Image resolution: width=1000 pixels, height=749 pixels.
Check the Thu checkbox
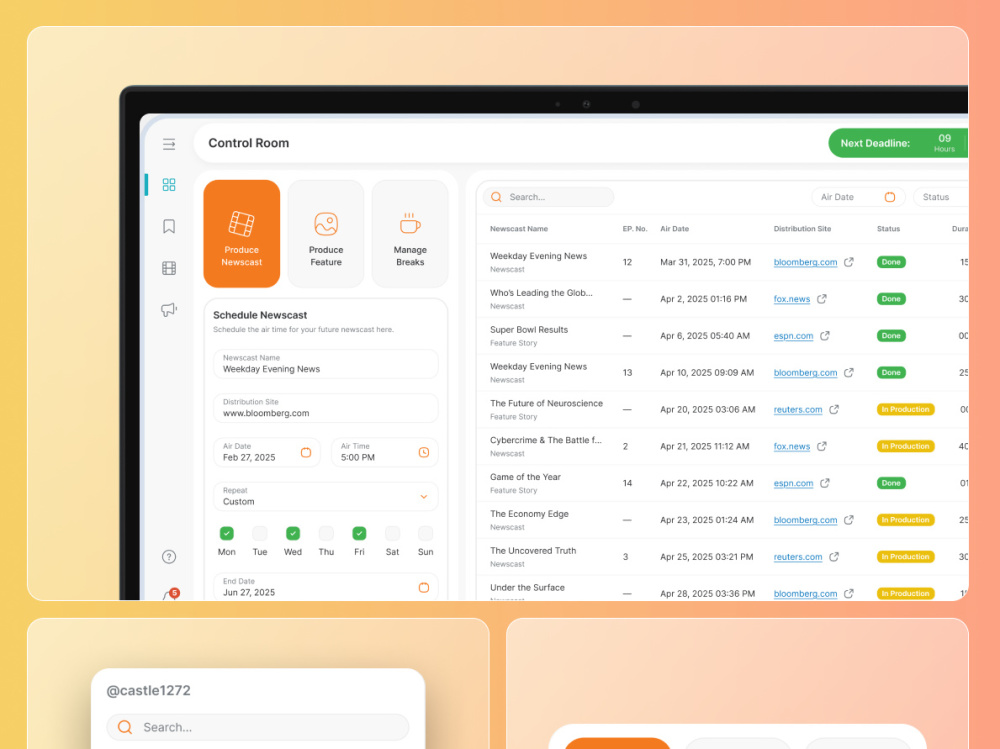pyautogui.click(x=326, y=533)
